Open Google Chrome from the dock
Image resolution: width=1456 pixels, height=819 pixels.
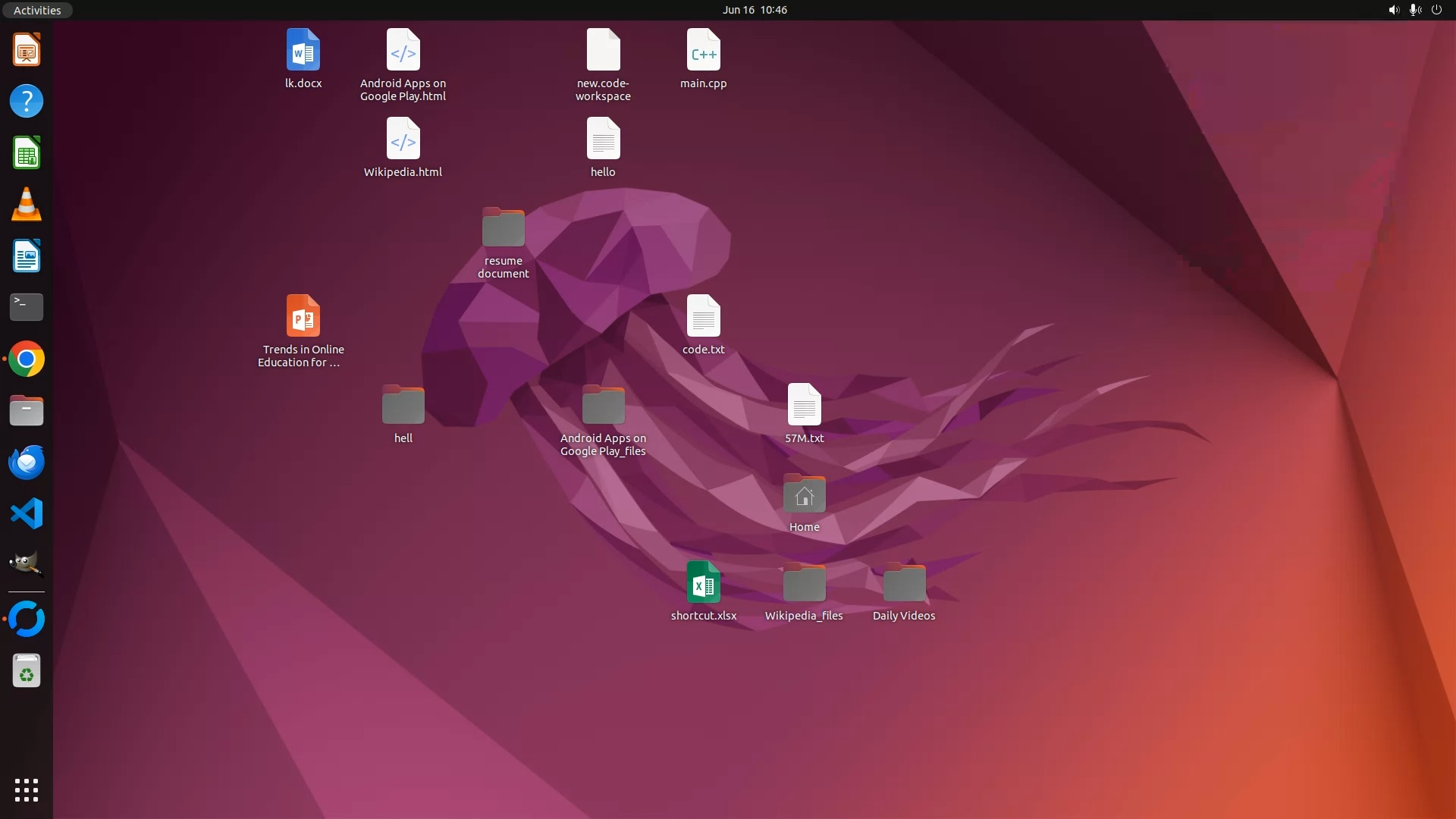(27, 359)
